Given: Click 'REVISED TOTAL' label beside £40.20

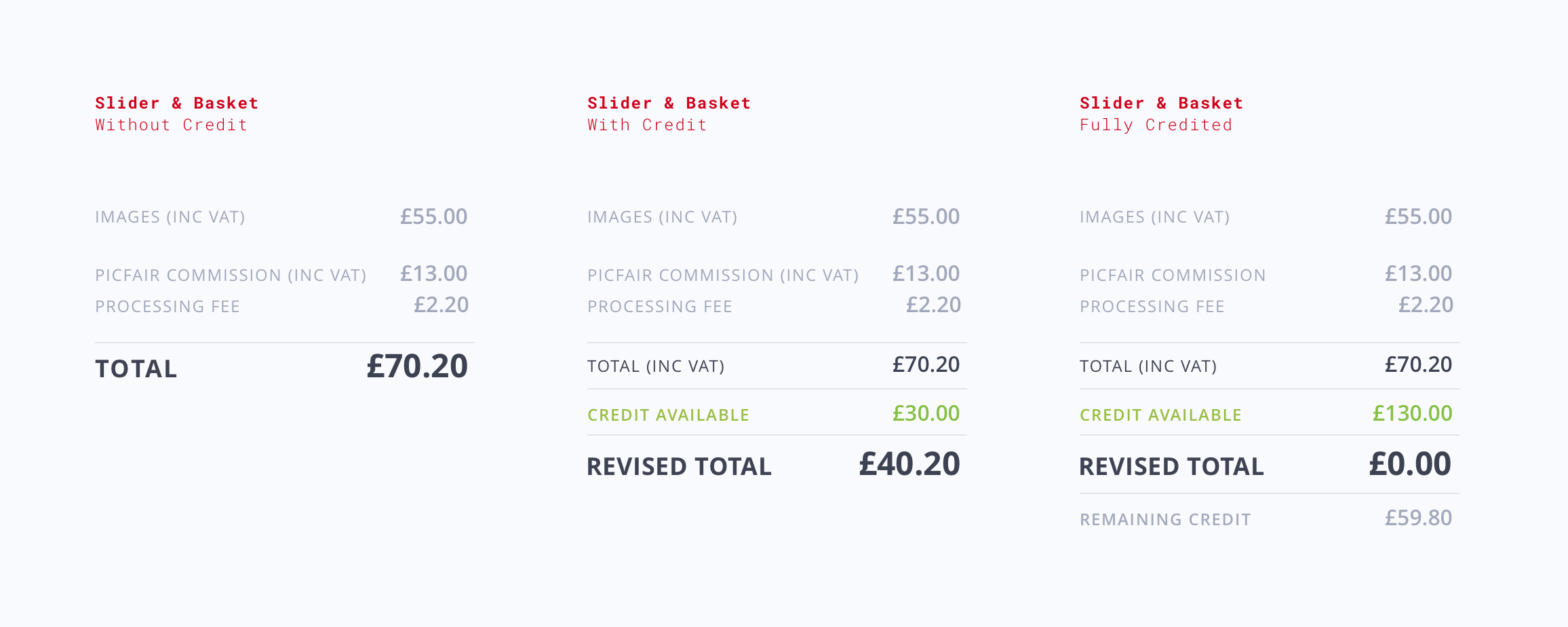Looking at the screenshot, I should coord(679,467).
